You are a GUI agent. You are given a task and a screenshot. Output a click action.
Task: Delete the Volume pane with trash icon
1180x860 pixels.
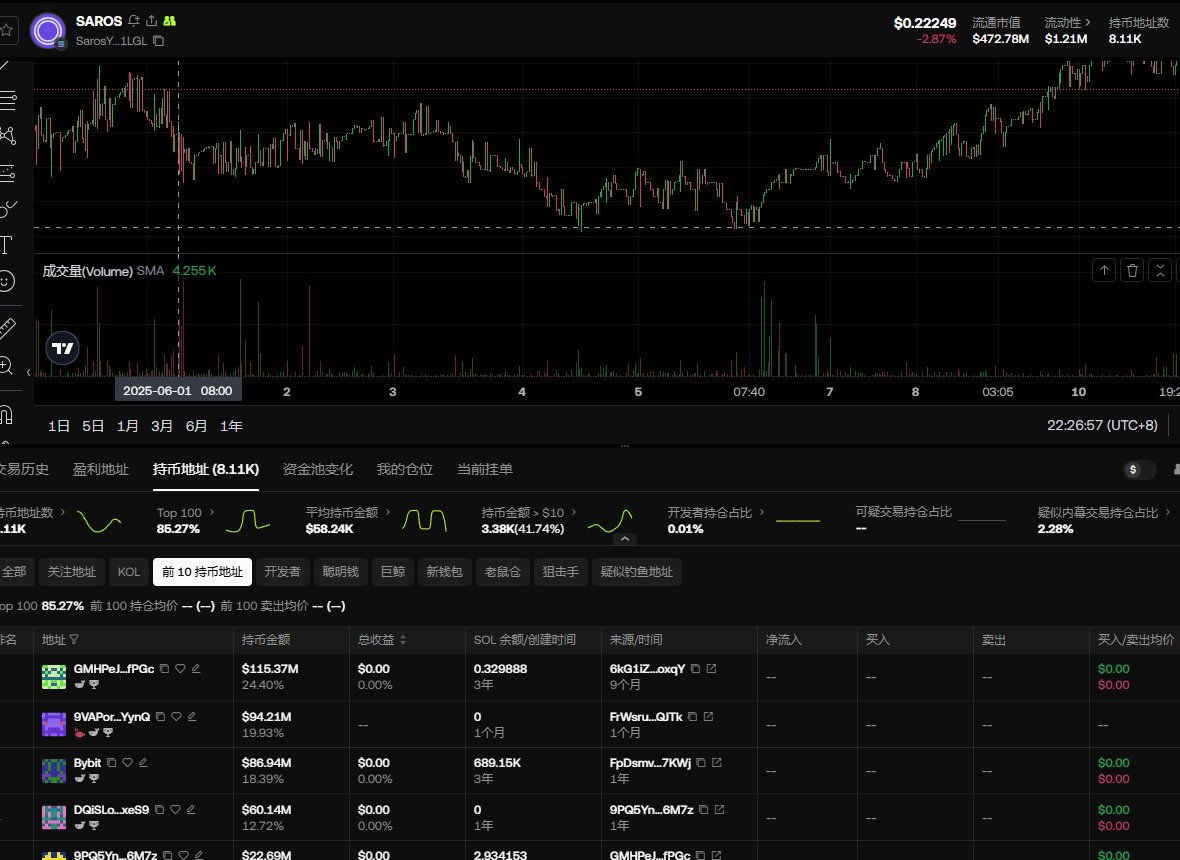pyautogui.click(x=1132, y=270)
